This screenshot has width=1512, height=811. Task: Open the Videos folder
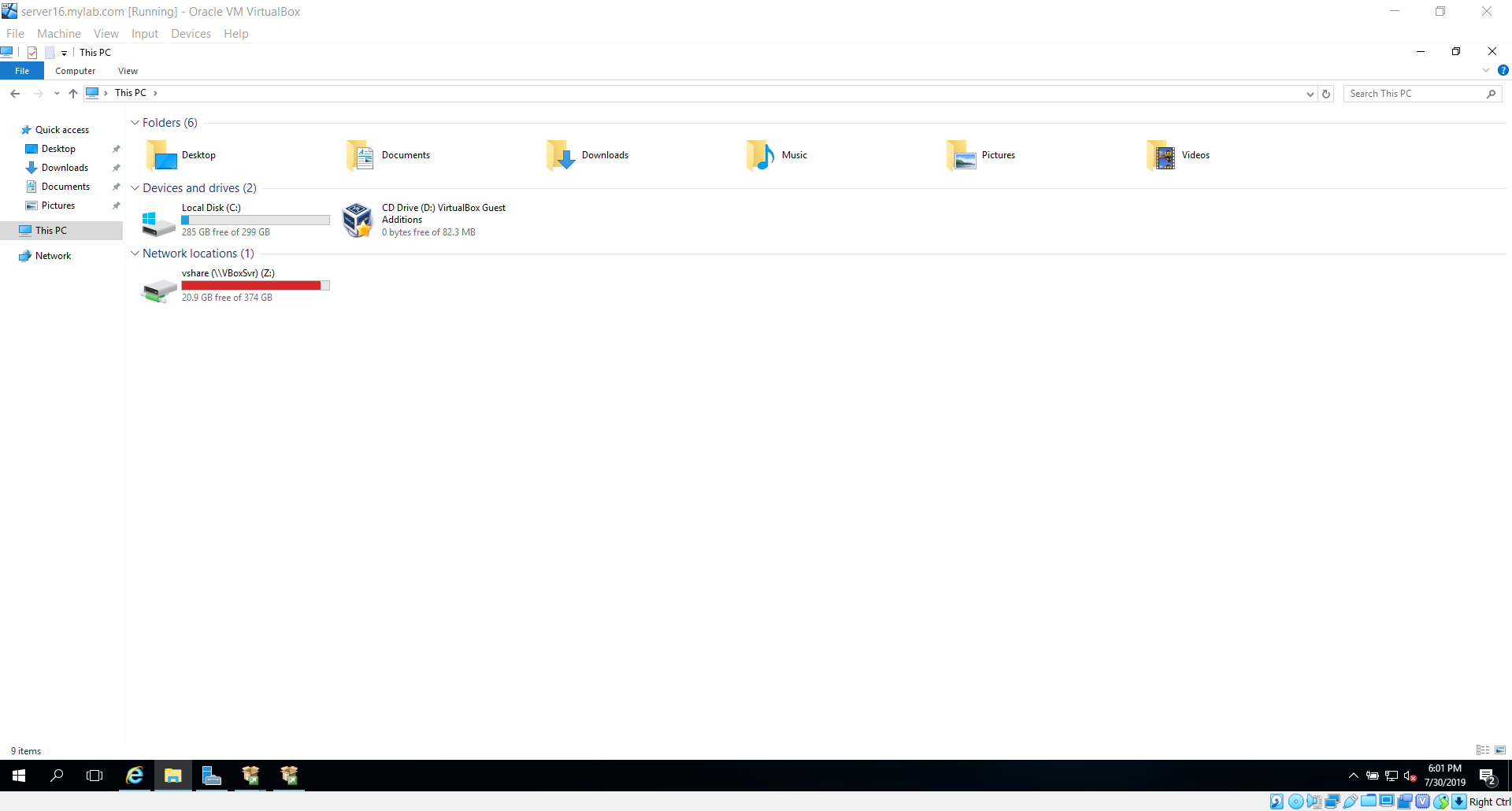pyautogui.click(x=1195, y=155)
